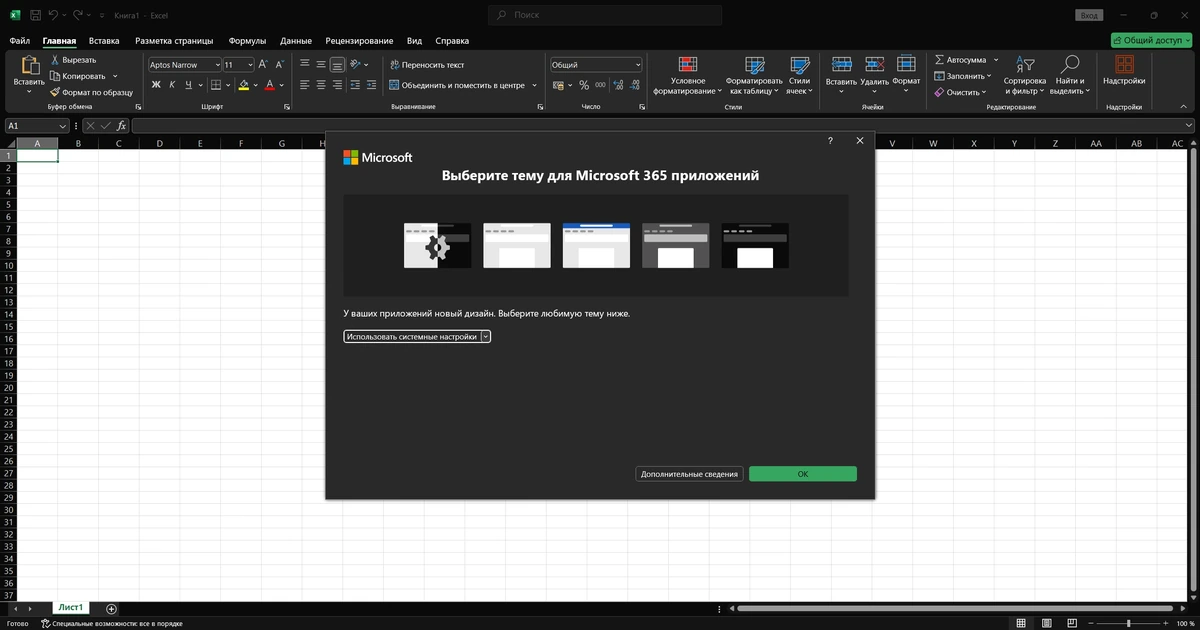Viewport: 1200px width, 630px height.
Task: Add a new sheet with plus icon
Action: (x=111, y=608)
